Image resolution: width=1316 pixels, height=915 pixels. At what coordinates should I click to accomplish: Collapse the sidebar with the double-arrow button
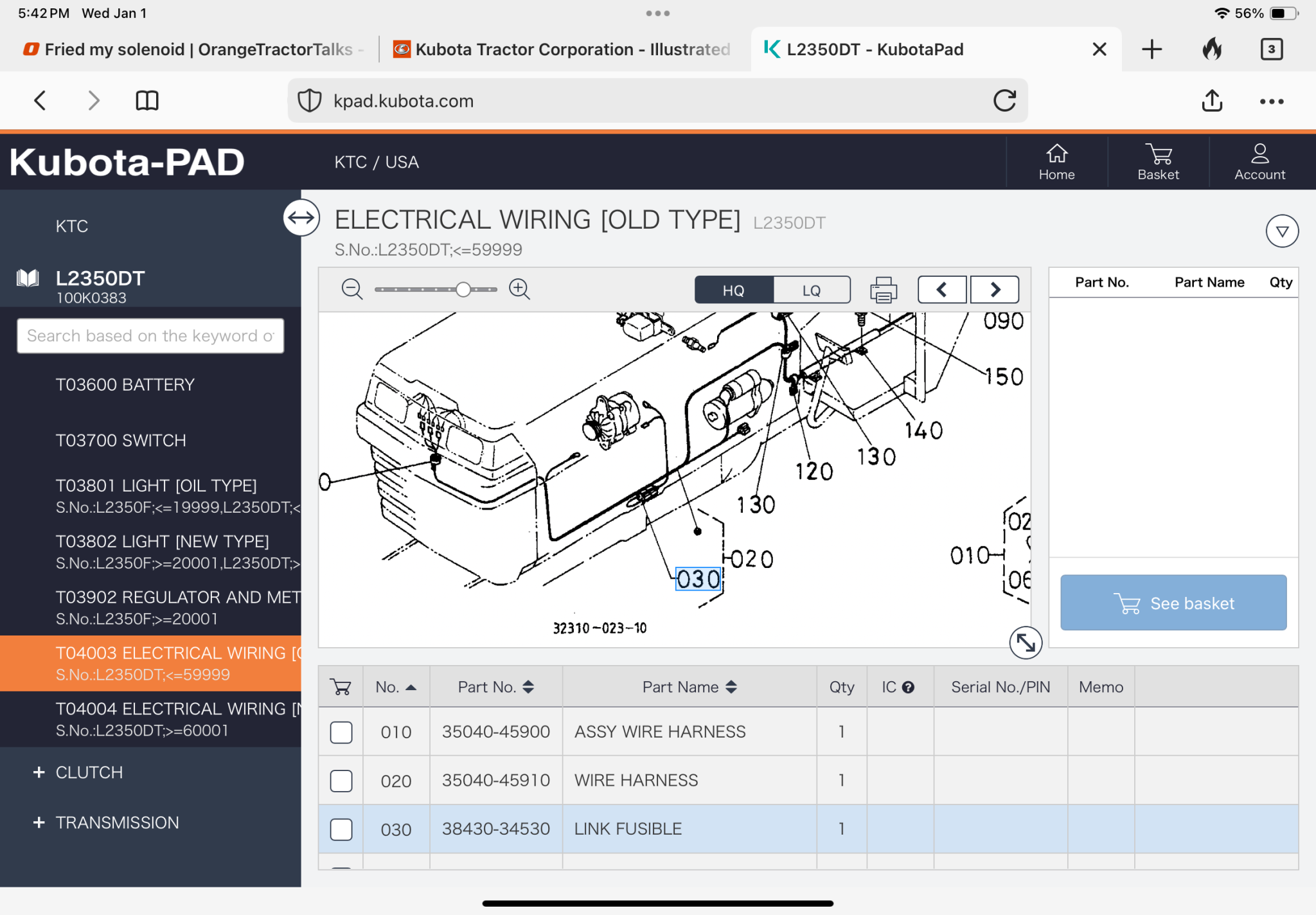coord(301,218)
